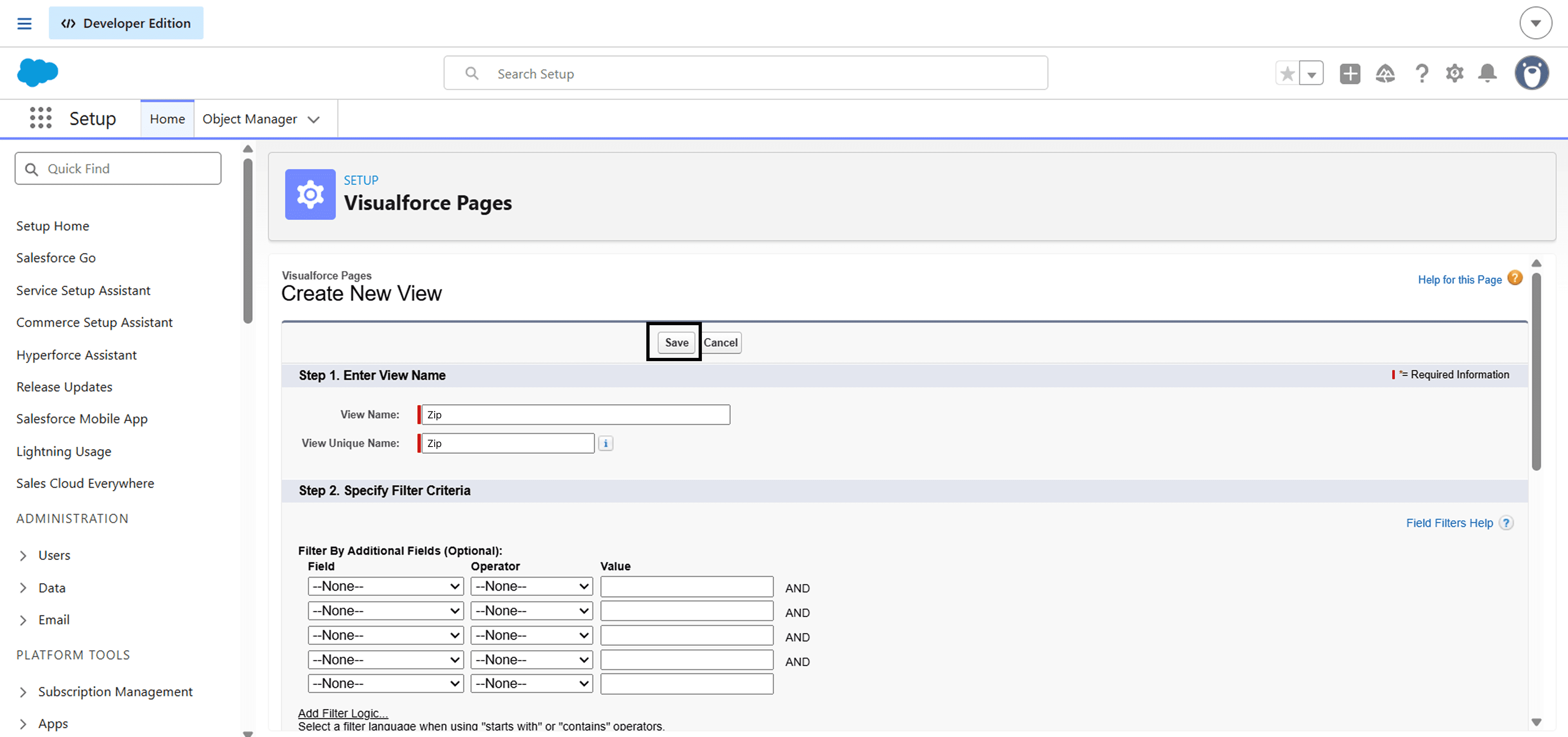Open the Help question mark icon
The width and height of the screenshot is (1568, 737).
[1421, 74]
